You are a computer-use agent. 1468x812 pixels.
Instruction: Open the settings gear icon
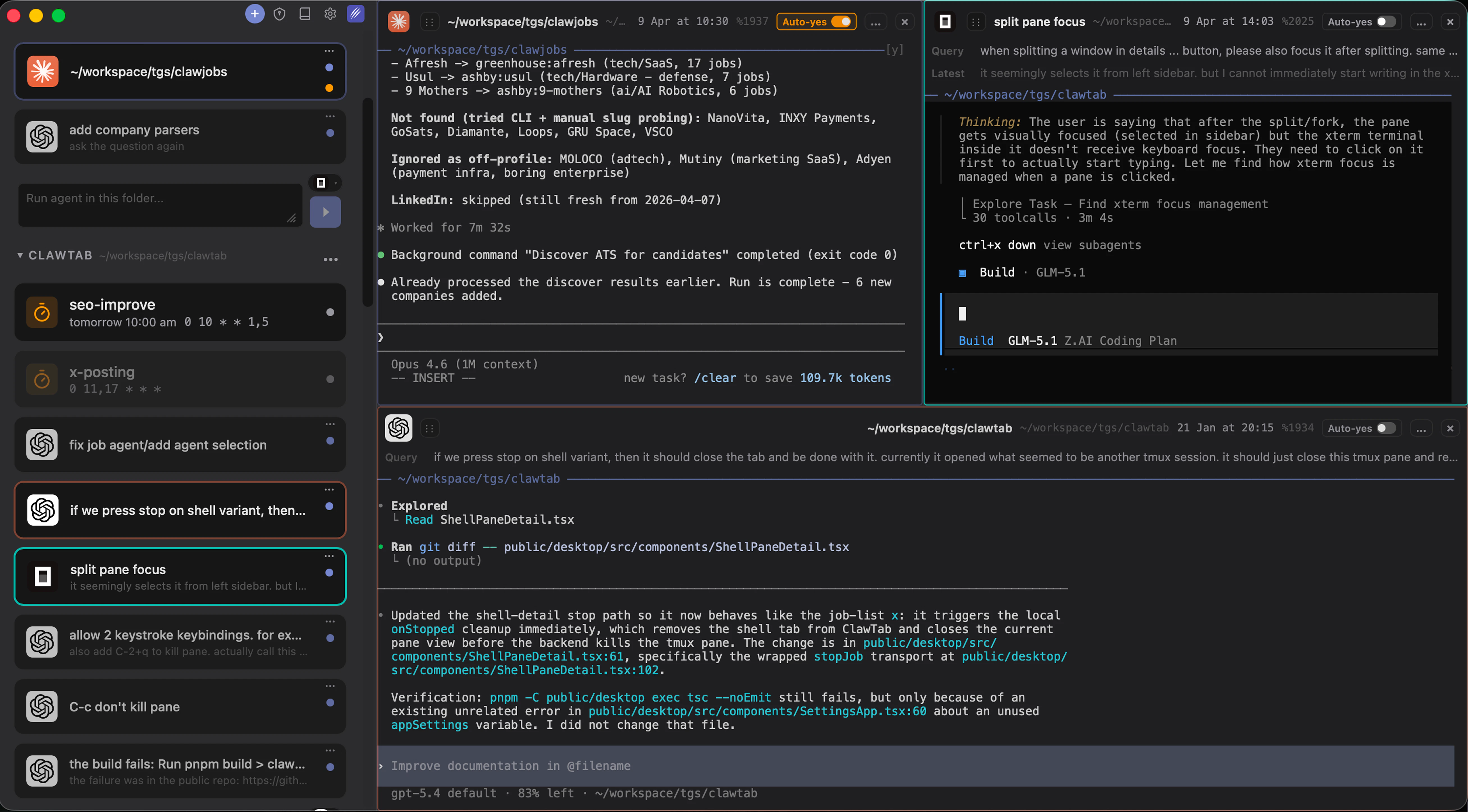point(331,14)
